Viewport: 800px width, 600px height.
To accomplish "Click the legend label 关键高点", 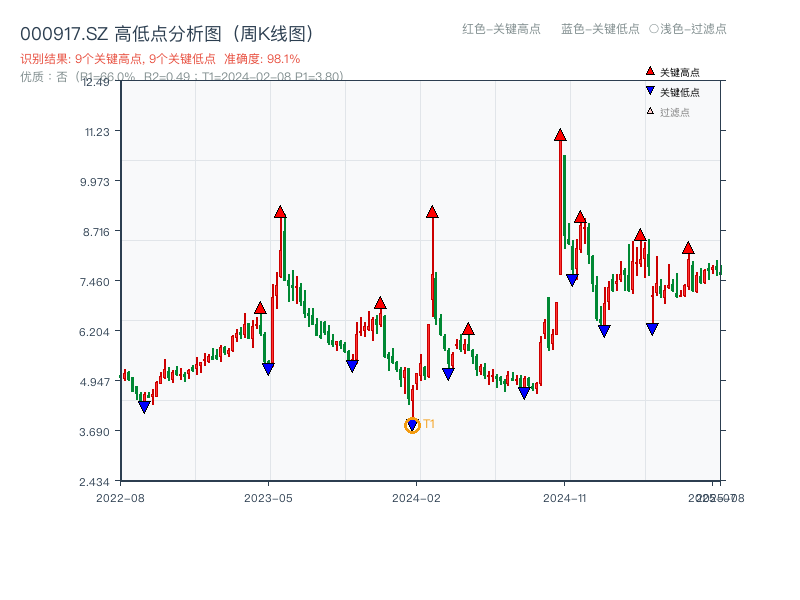I will 680,72.
